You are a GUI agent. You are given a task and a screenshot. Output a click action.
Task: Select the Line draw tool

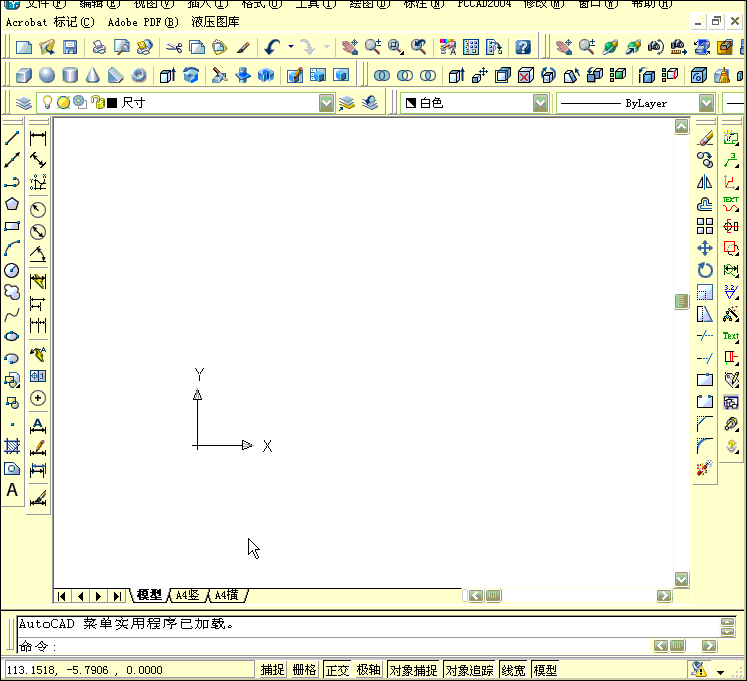12,139
